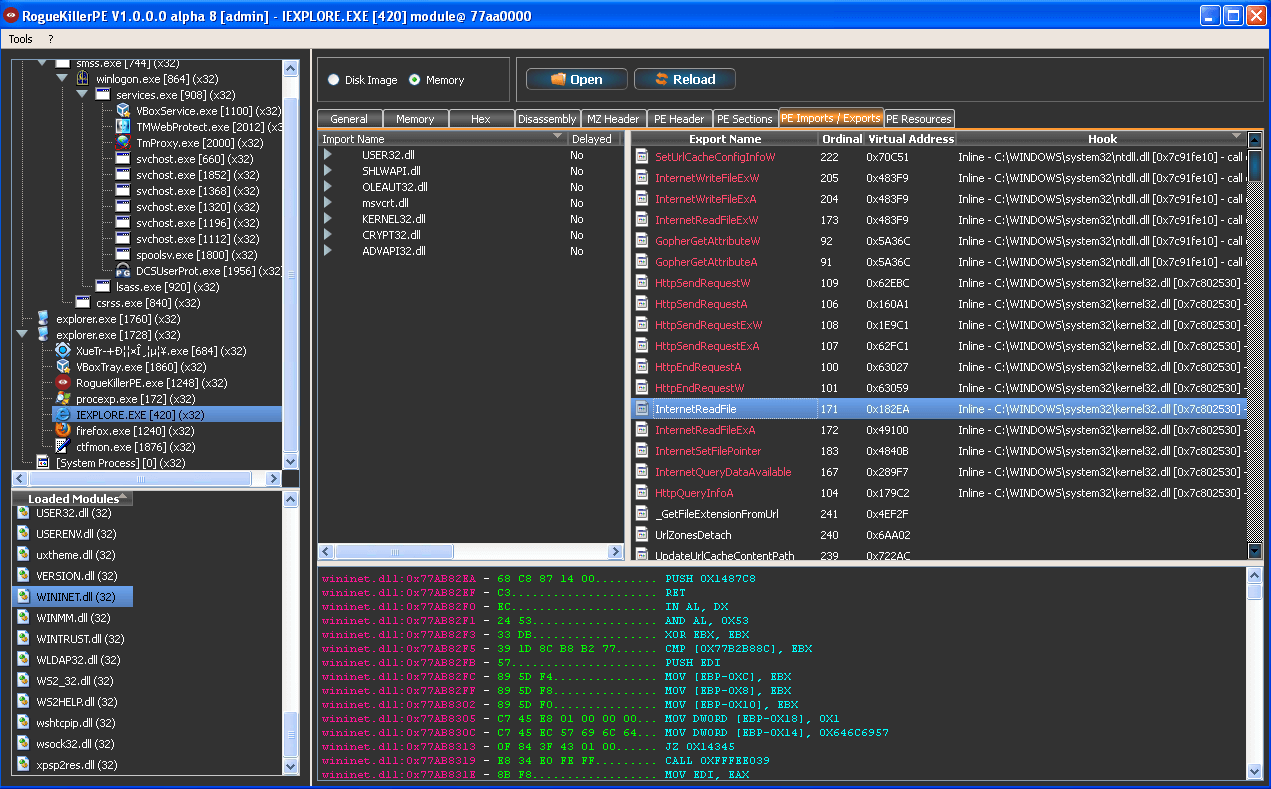Select the InternetSetFilePointer export row
Viewport: 1271px width, 789px height.
click(940, 451)
